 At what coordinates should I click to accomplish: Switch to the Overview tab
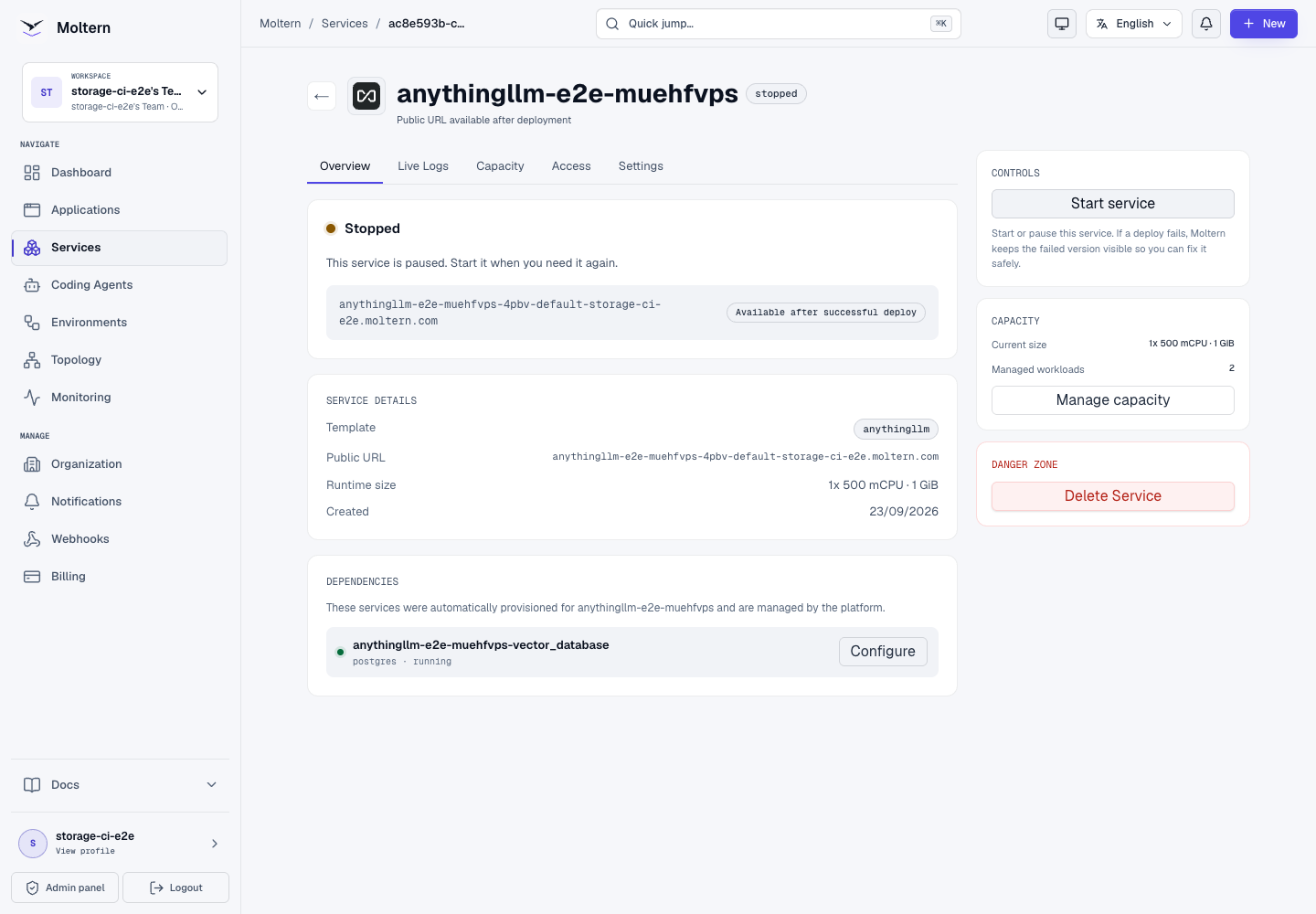coord(345,166)
